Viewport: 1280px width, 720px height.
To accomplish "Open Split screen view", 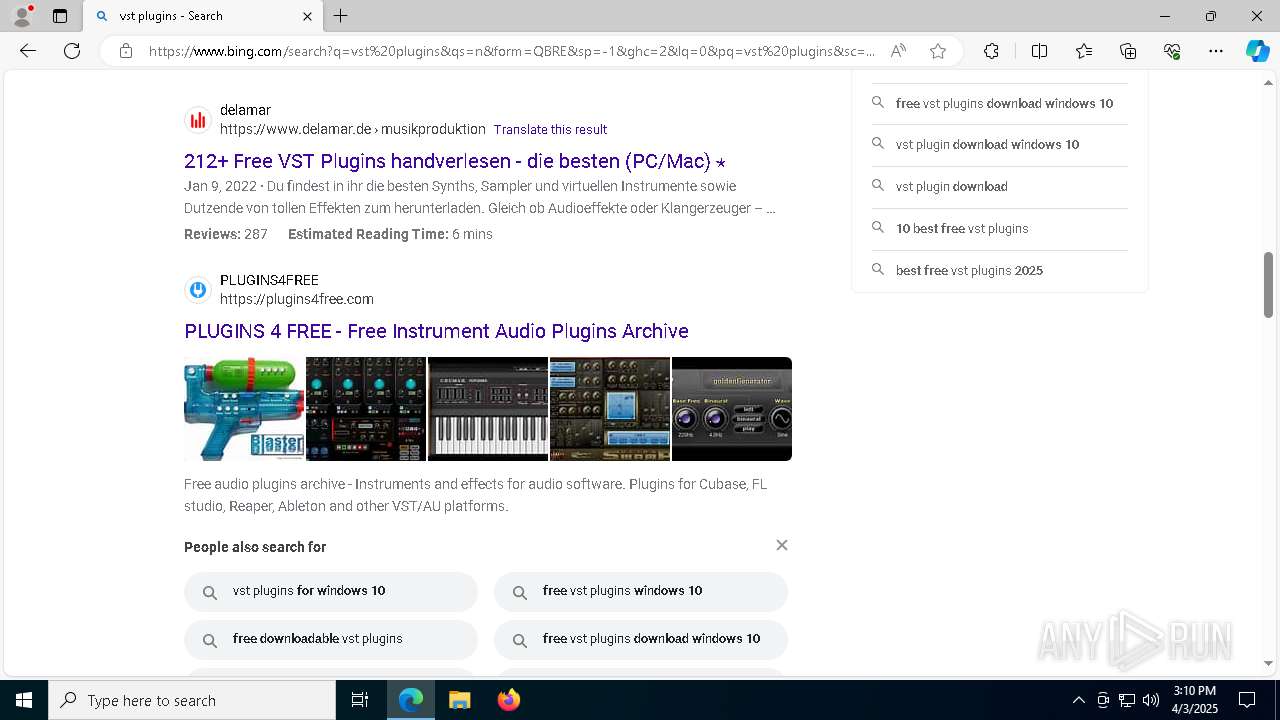I will click(x=1039, y=51).
